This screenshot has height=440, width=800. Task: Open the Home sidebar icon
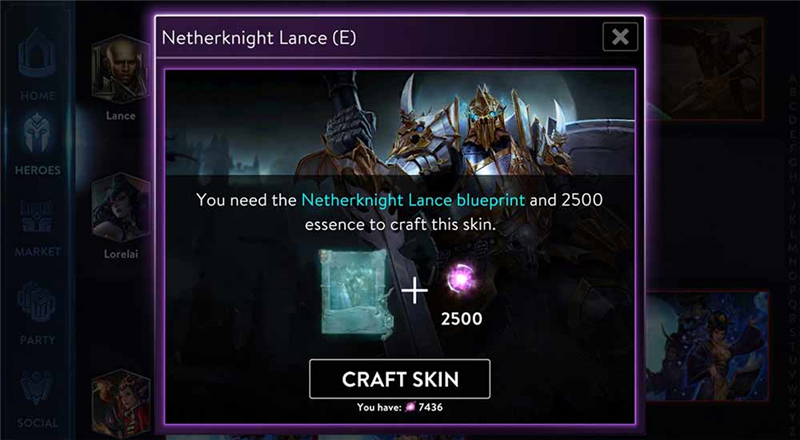pyautogui.click(x=37, y=64)
